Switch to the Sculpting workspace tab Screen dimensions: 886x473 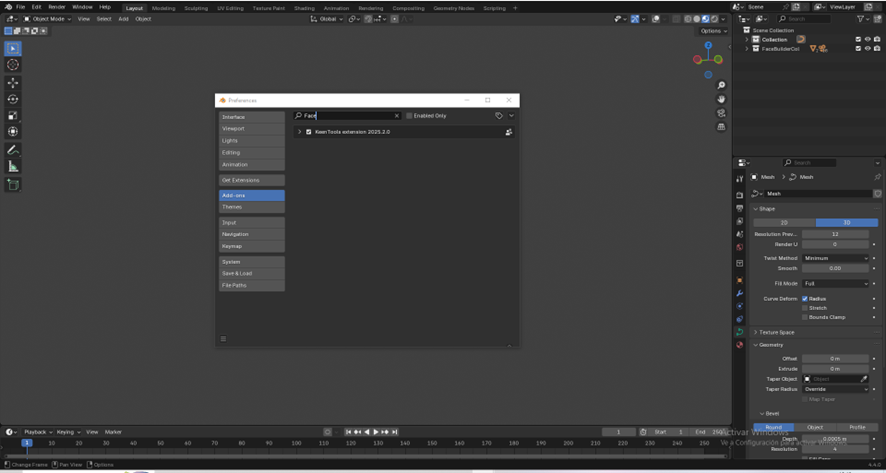(x=196, y=8)
